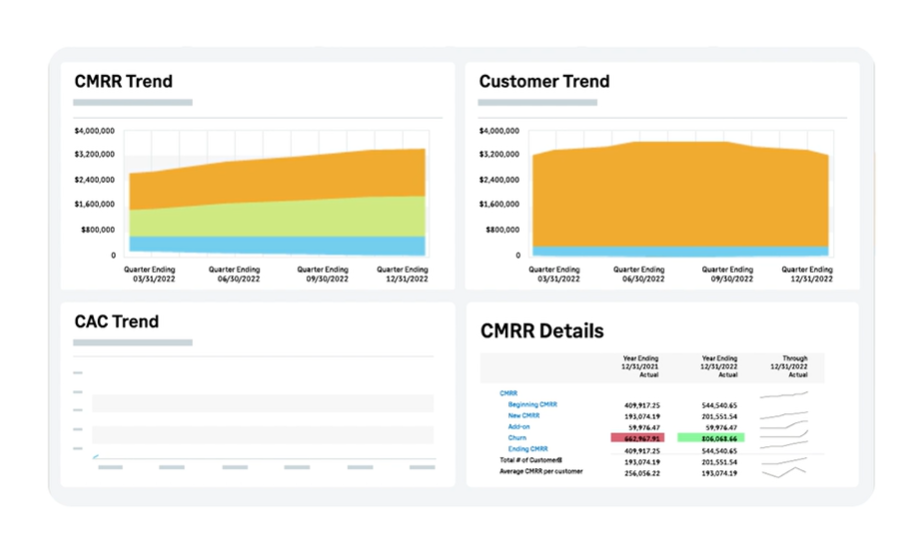Open the Beginning CMRR row link
The height and width of the screenshot is (545, 915).
click(x=534, y=404)
